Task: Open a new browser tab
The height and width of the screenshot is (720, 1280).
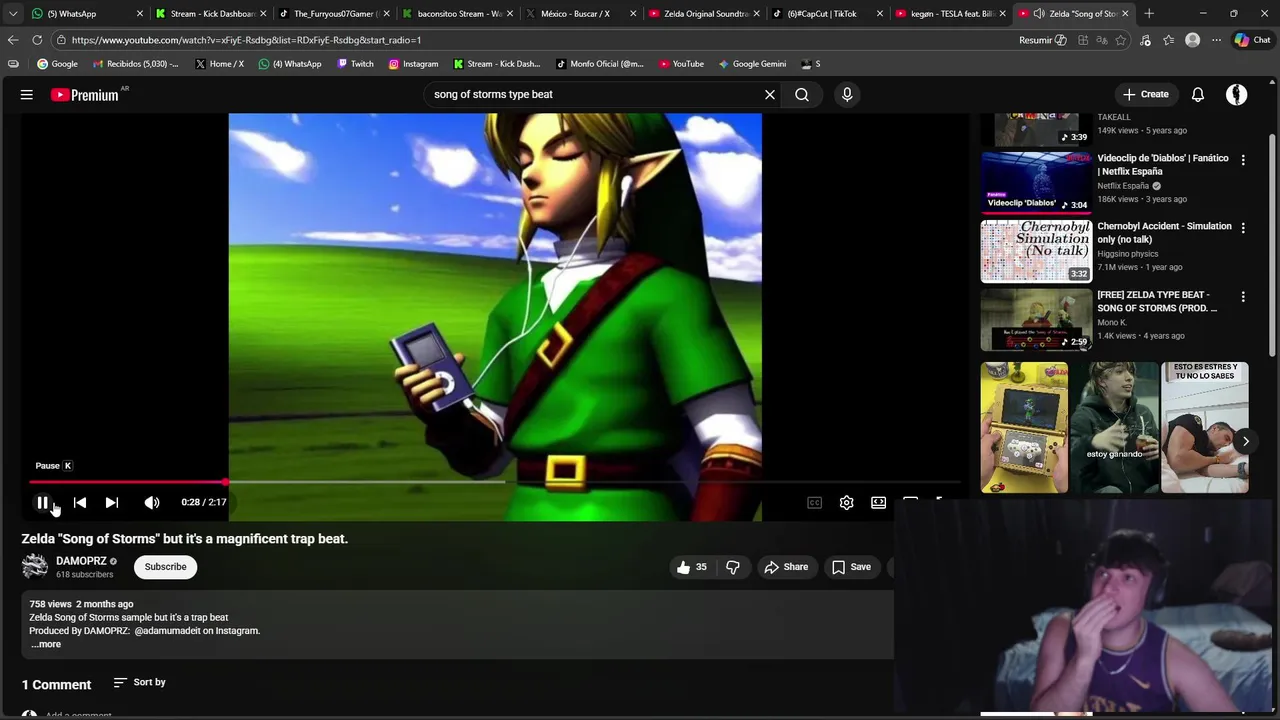Action: (1149, 14)
